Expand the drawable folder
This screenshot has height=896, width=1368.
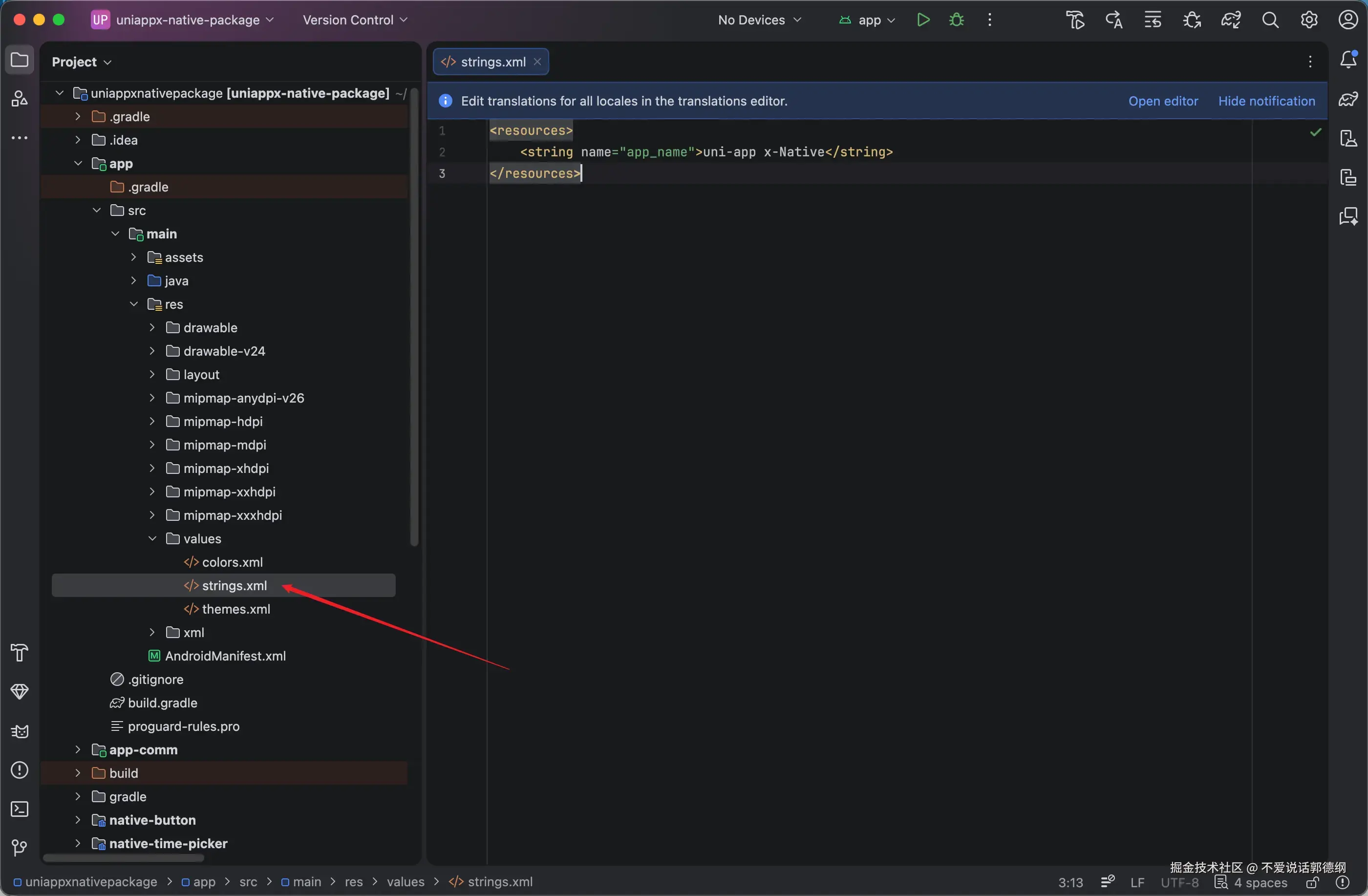152,328
